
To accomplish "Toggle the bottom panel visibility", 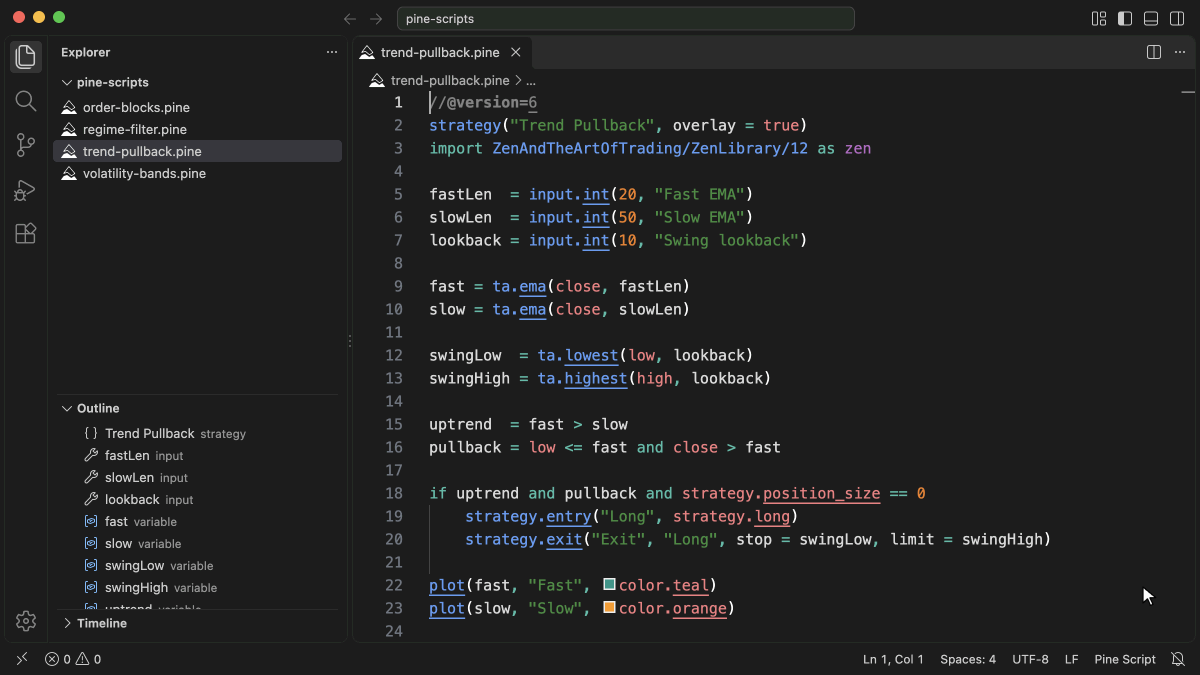I will pyautogui.click(x=1151, y=19).
